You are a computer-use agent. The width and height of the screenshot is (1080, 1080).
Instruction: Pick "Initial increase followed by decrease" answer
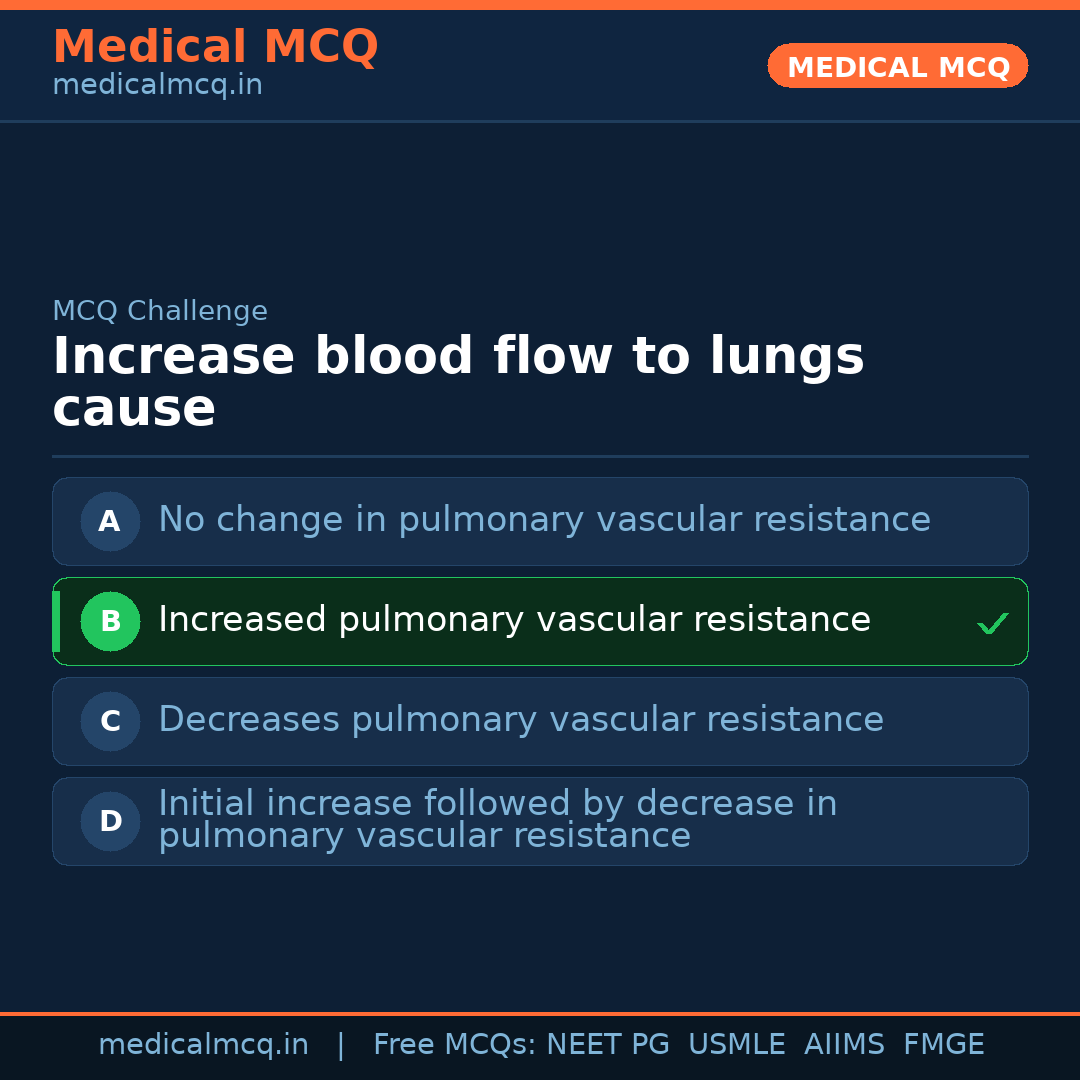pyautogui.click(x=497, y=820)
